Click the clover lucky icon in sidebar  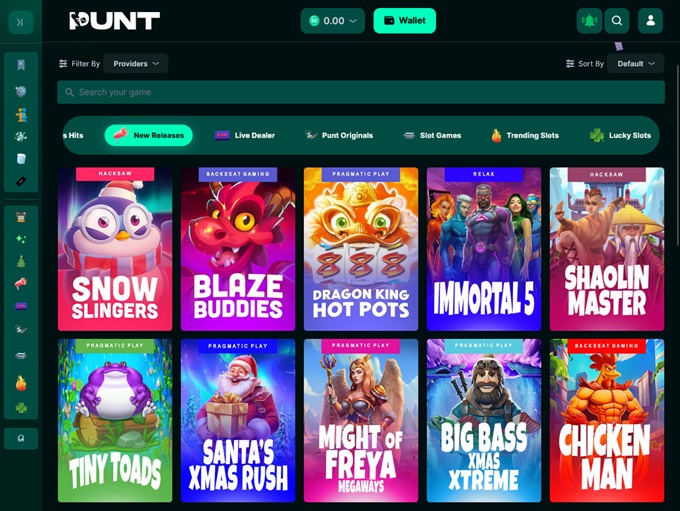21,408
